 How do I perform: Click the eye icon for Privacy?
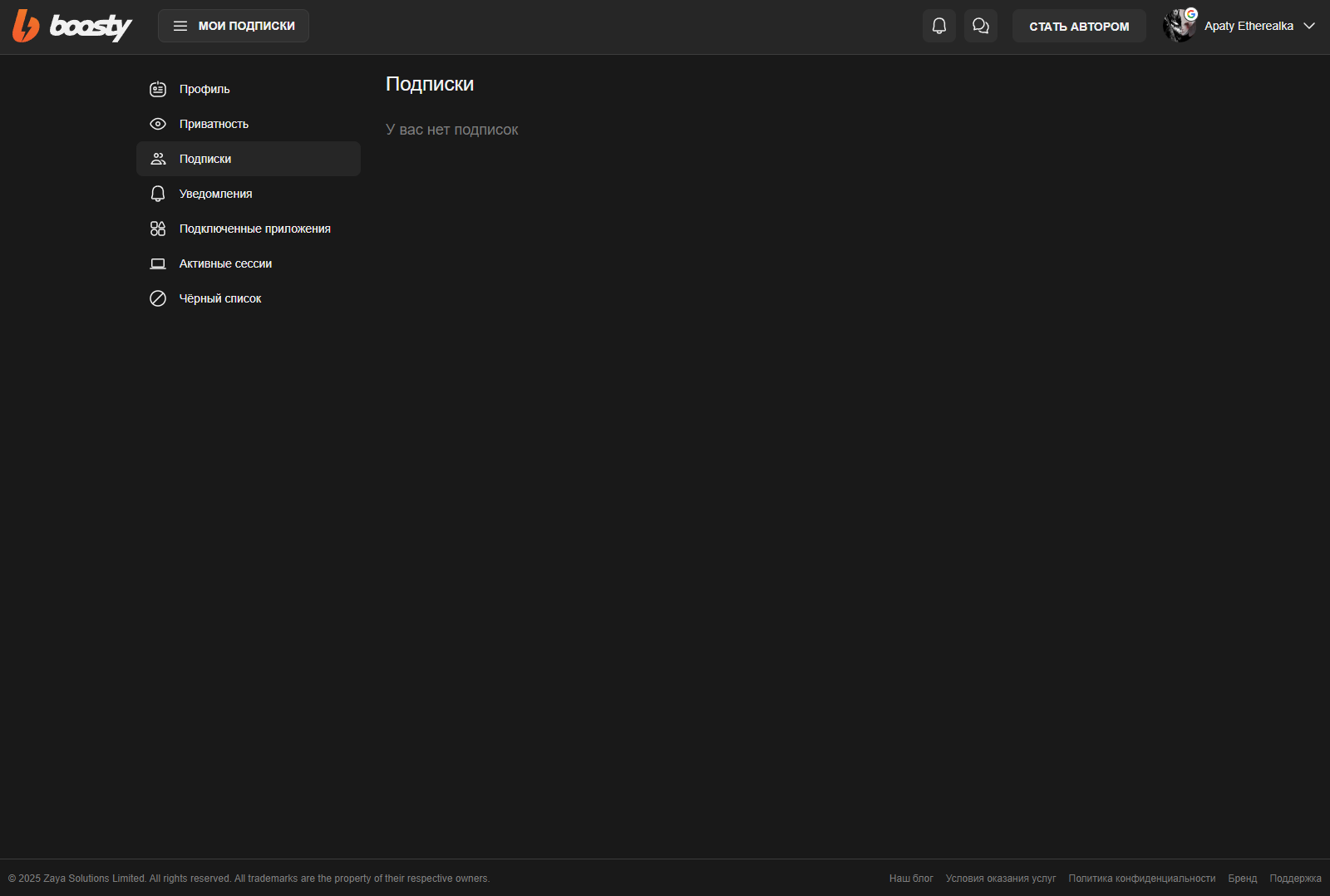tap(158, 124)
